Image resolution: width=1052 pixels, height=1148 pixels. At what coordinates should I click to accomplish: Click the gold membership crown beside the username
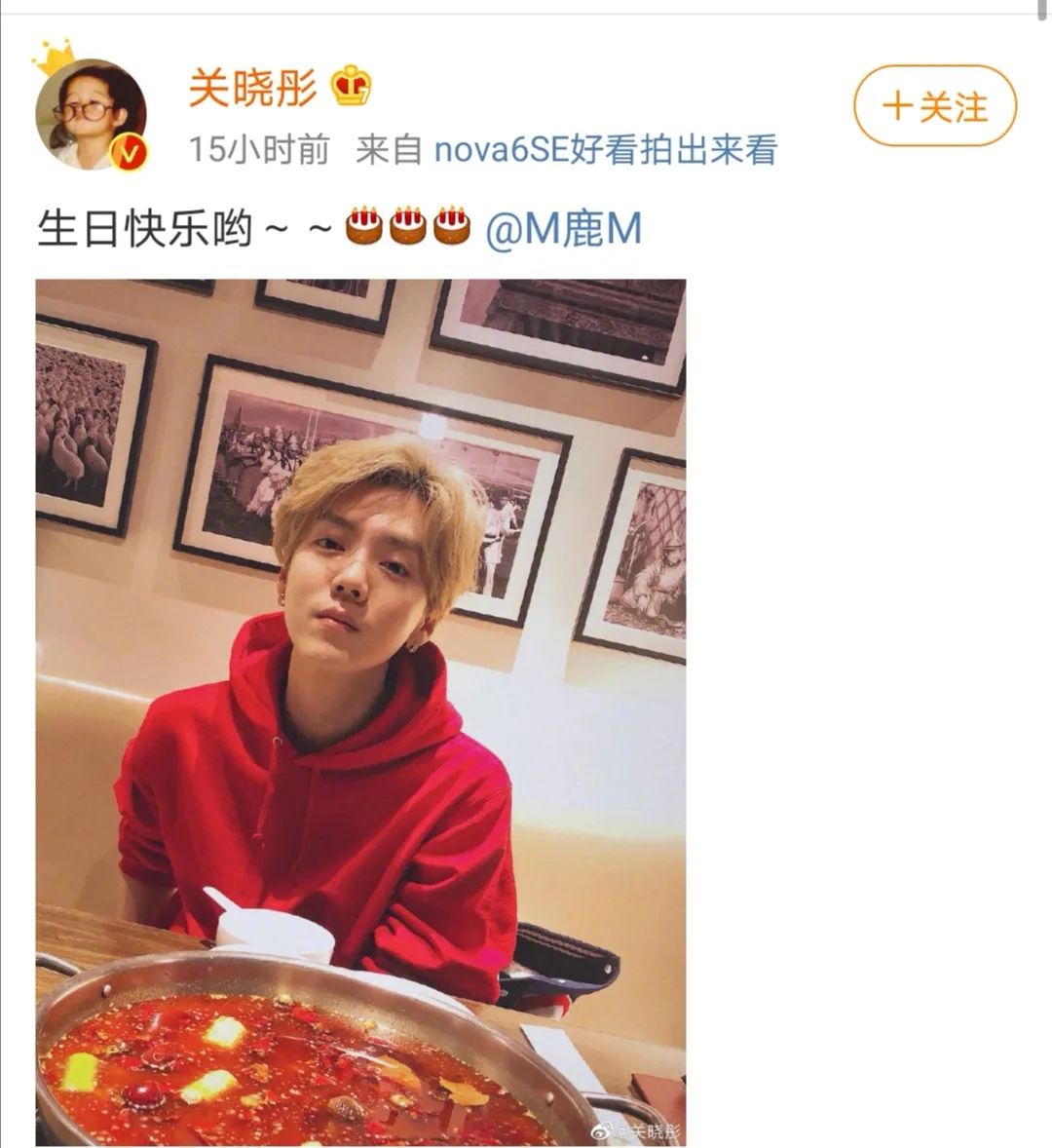(352, 87)
